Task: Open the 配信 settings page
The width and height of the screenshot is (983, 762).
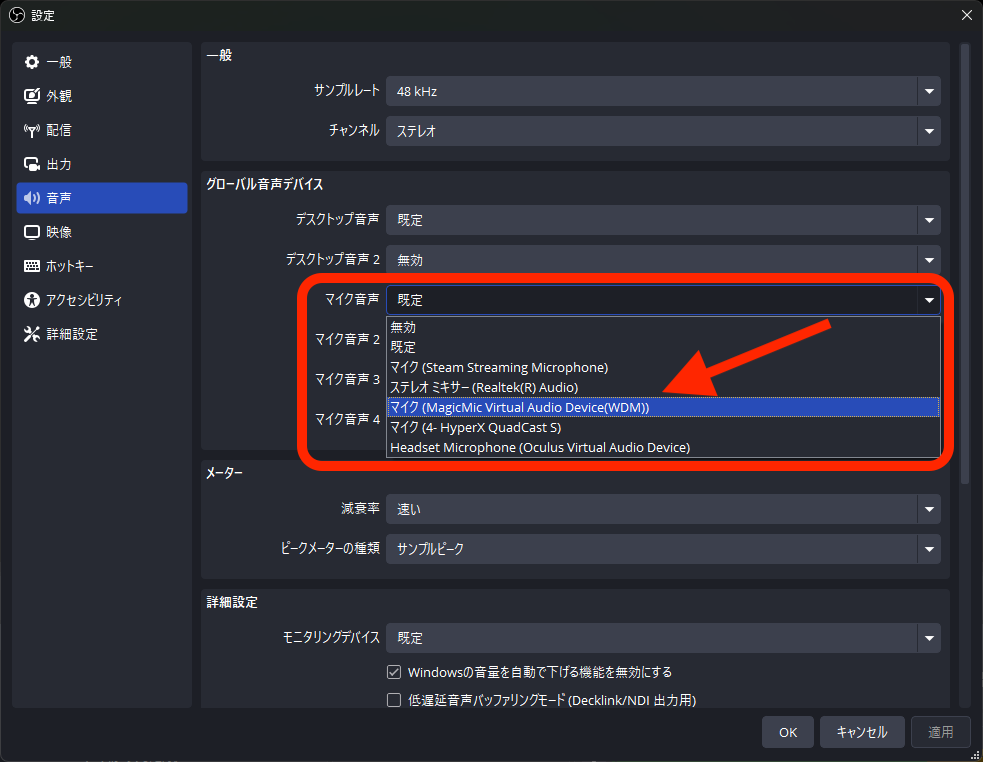Action: pyautogui.click(x=102, y=130)
